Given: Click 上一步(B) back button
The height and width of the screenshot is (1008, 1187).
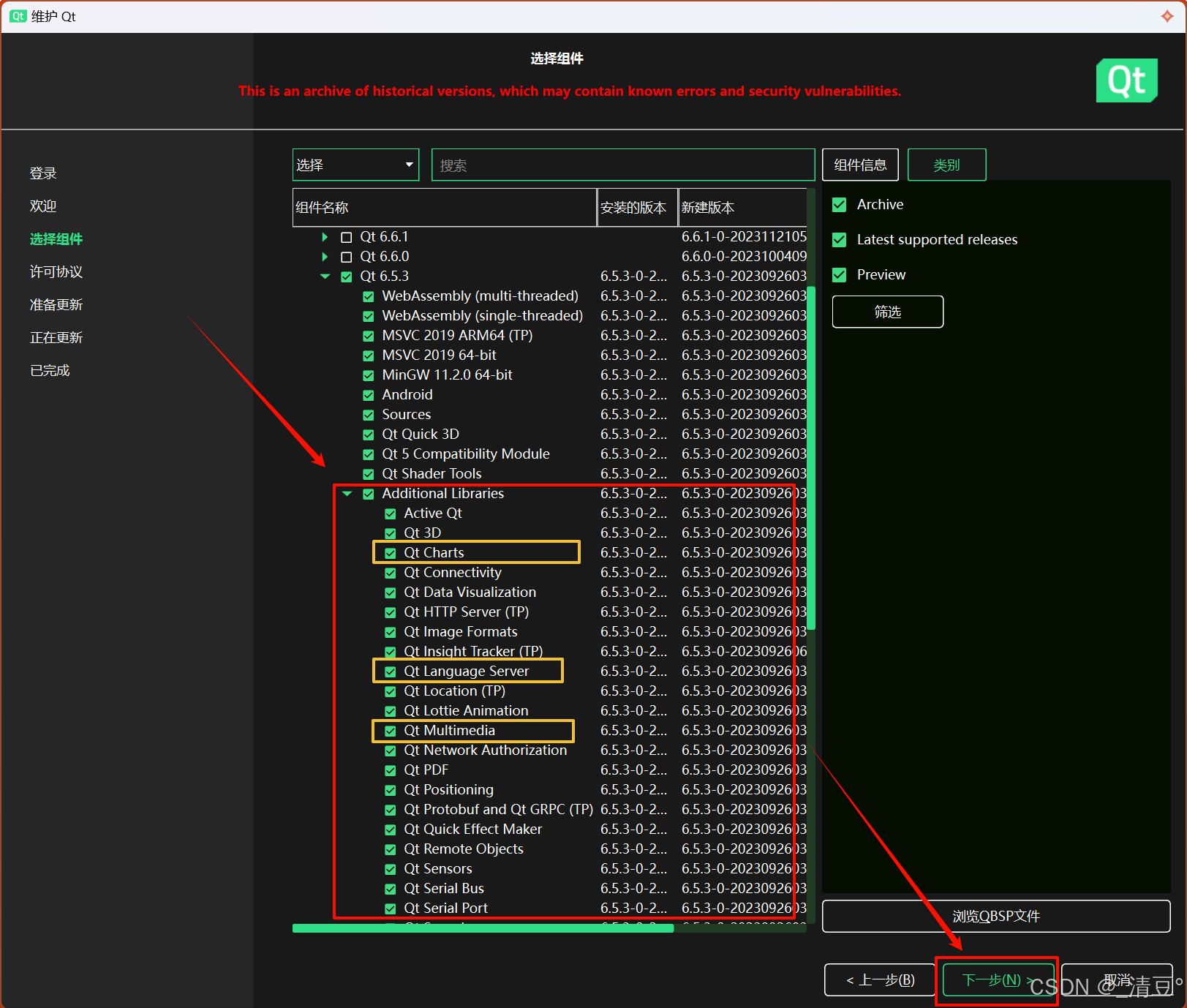Looking at the screenshot, I should [x=880, y=979].
